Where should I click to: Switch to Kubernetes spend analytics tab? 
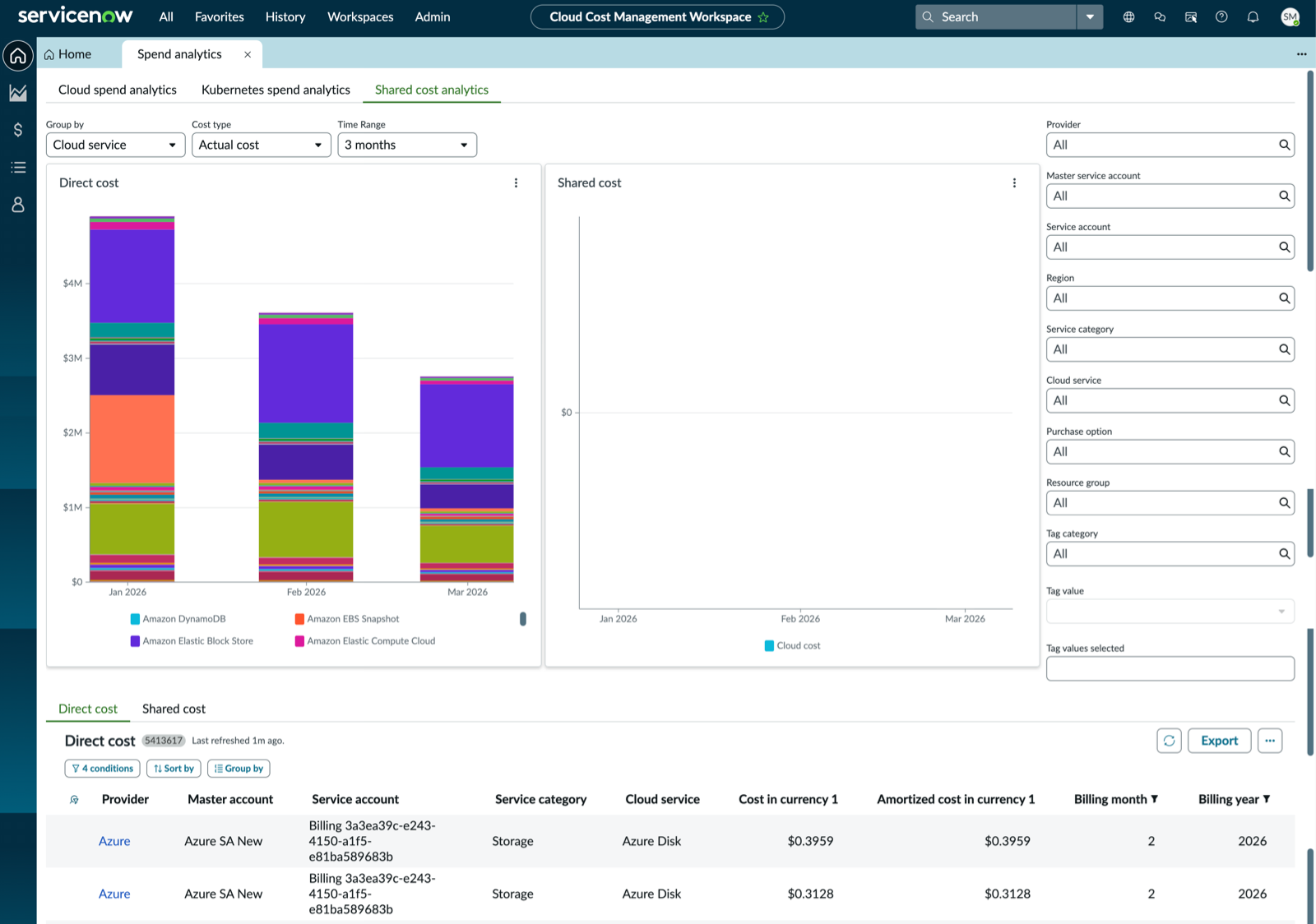click(276, 90)
